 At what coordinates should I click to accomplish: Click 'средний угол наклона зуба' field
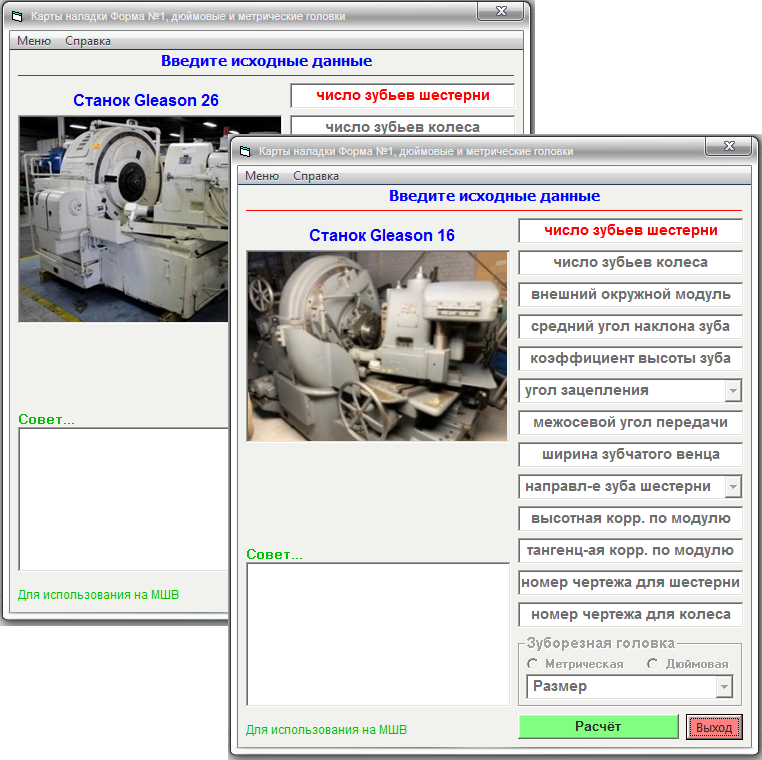tap(630, 327)
